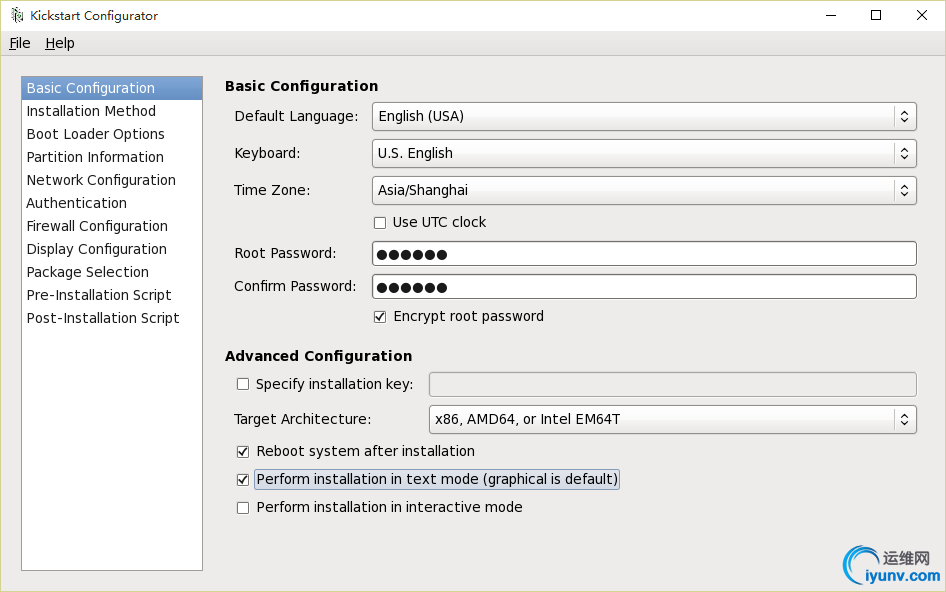Uncheck Encrypt root password
The image size is (946, 592).
380,317
